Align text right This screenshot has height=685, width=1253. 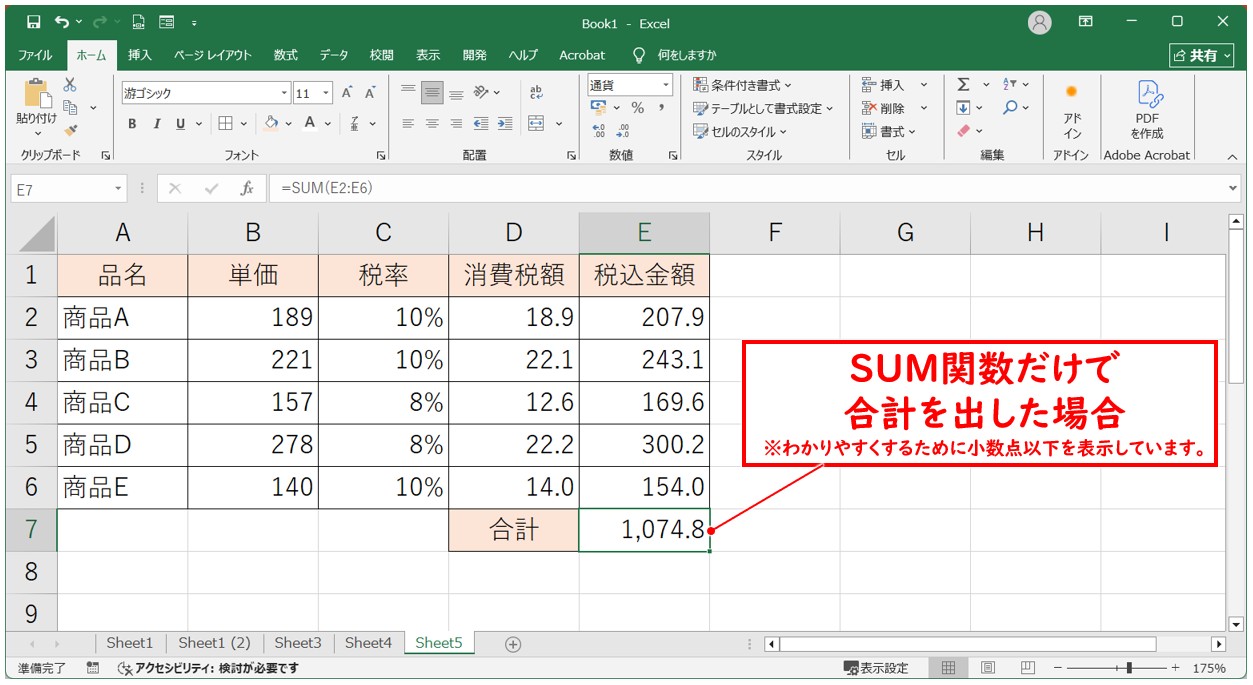click(456, 124)
